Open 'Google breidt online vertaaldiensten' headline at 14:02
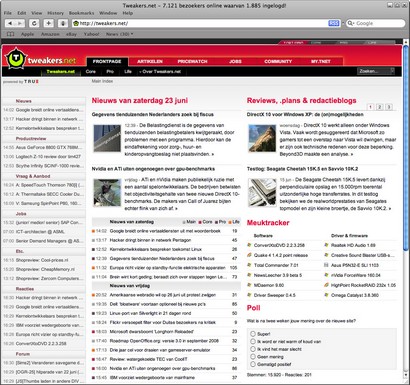Image resolution: width=410 pixels, height=385 pixels. pyautogui.click(x=165, y=231)
